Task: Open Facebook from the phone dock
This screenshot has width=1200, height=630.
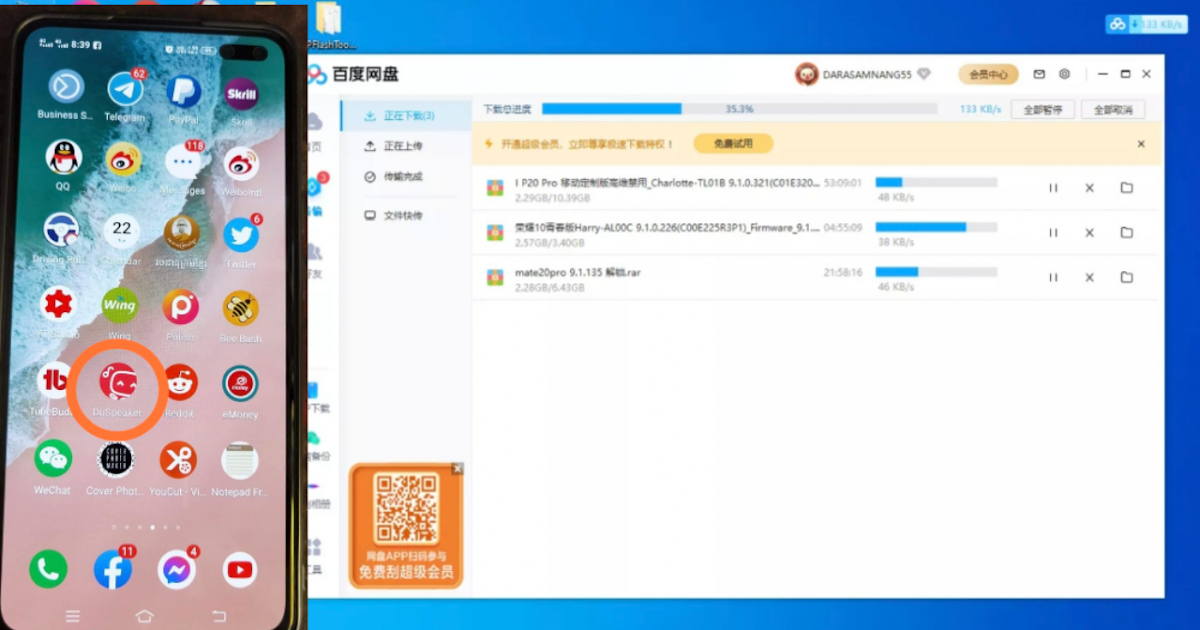Action: 113,570
